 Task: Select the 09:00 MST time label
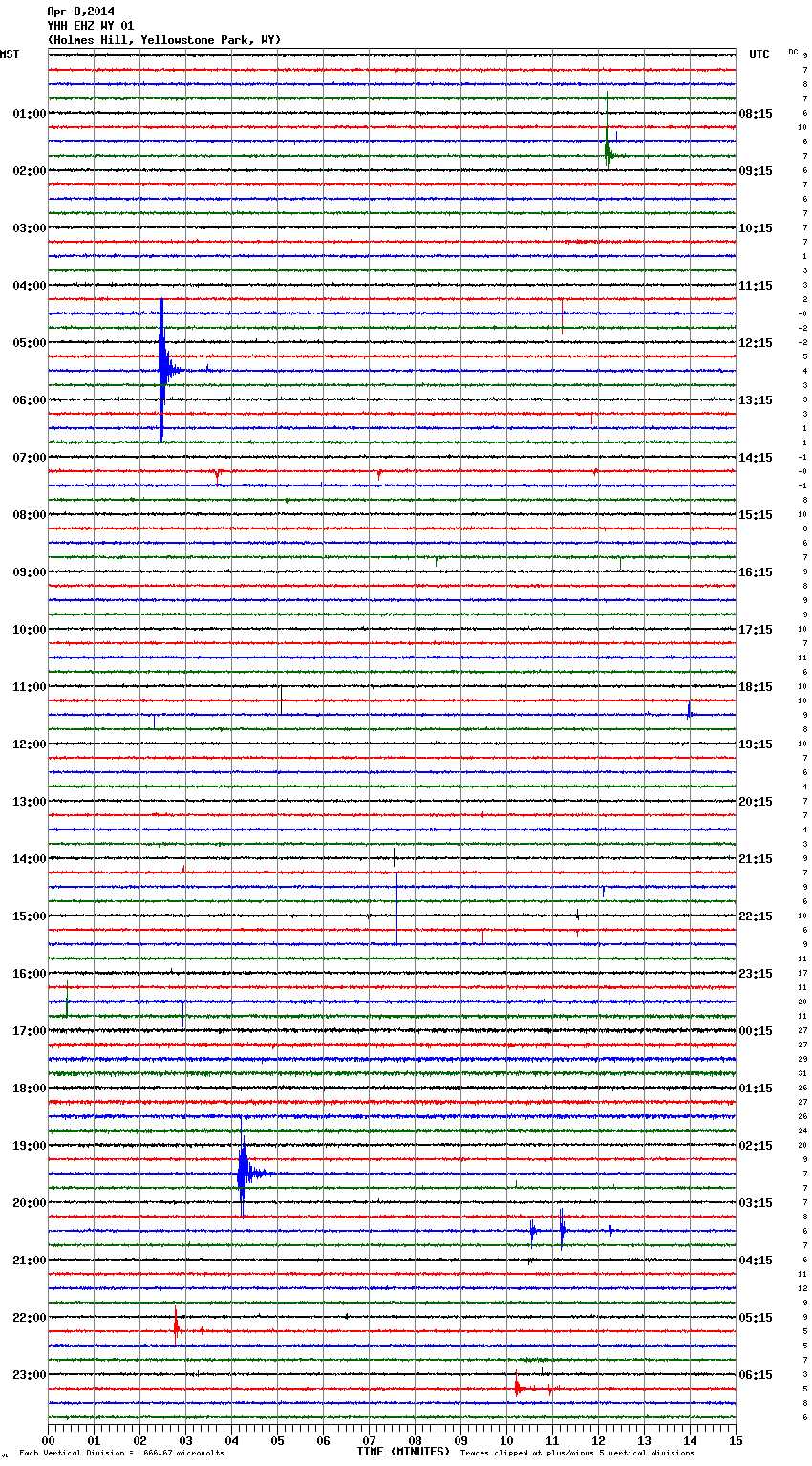pyautogui.click(x=30, y=572)
